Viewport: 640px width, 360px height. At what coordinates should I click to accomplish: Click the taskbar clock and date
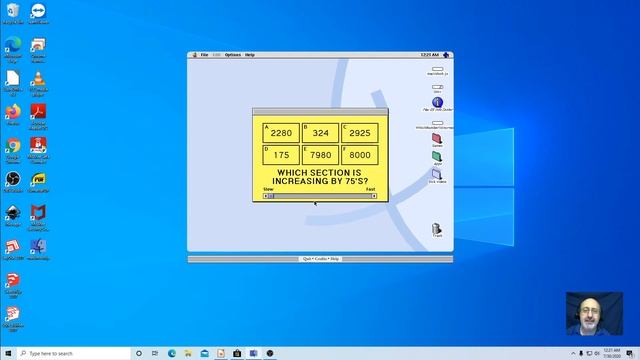612,353
